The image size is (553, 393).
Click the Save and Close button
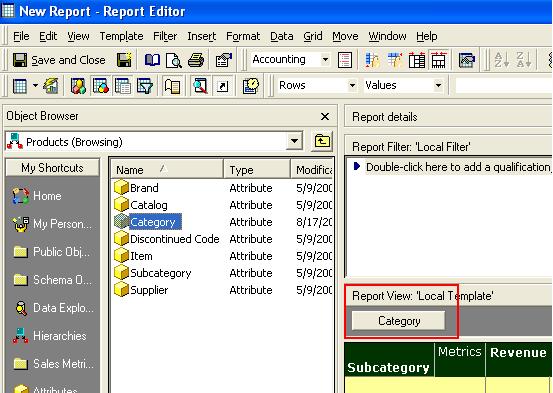point(59,60)
